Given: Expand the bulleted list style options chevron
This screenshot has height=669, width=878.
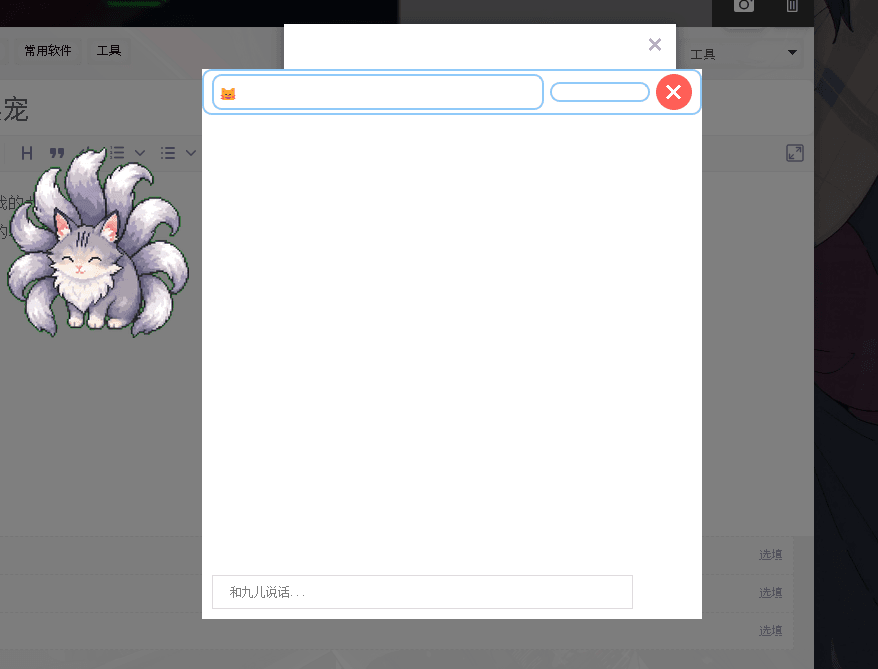Looking at the screenshot, I should pos(191,153).
